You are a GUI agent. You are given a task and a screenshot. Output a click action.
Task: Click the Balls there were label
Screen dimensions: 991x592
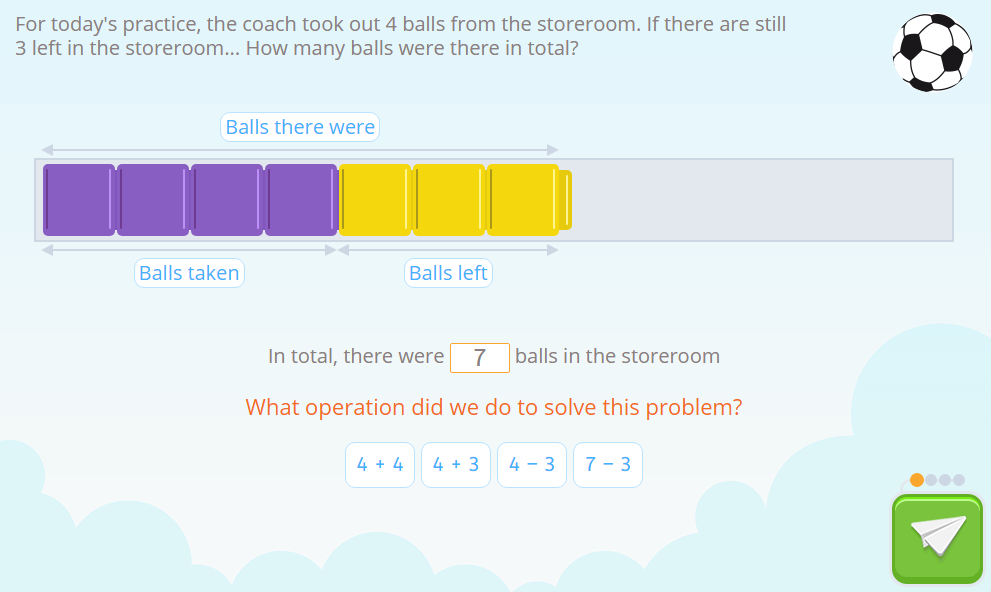click(300, 127)
